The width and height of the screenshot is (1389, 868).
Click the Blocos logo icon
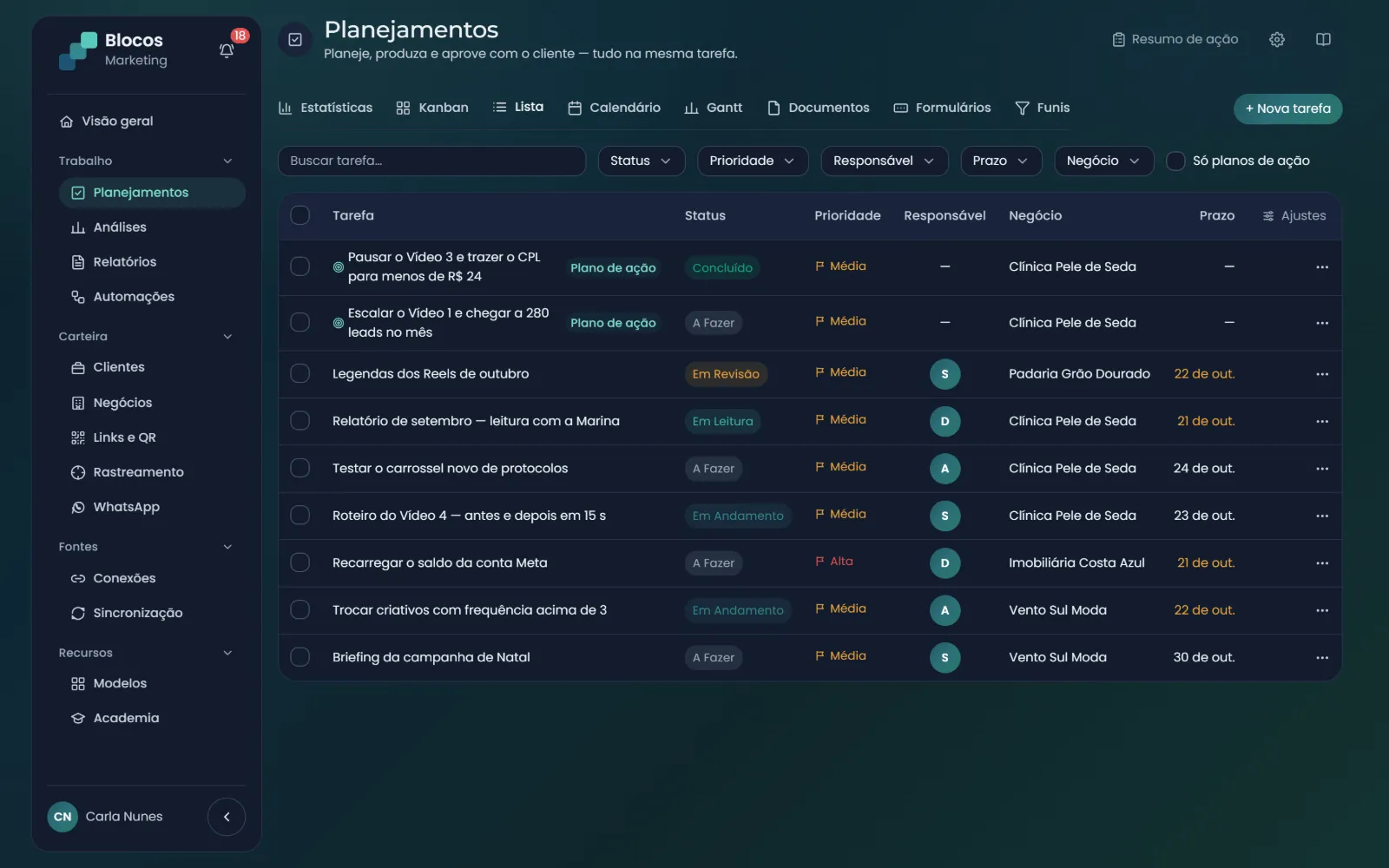(x=78, y=50)
